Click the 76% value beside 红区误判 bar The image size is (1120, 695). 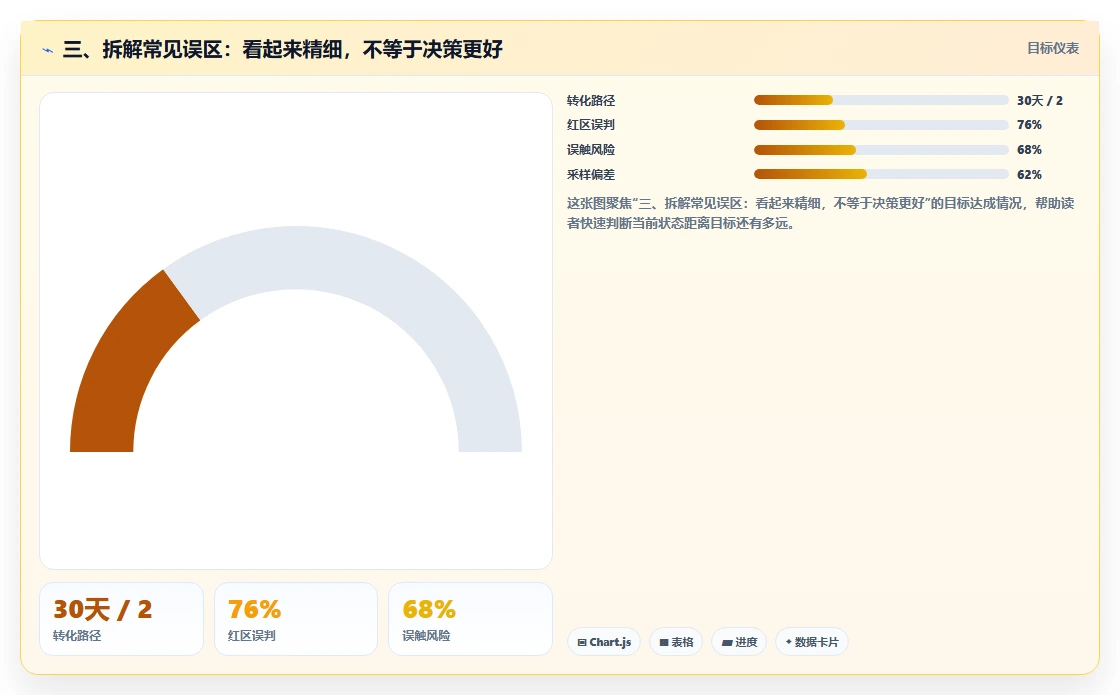(x=1029, y=125)
